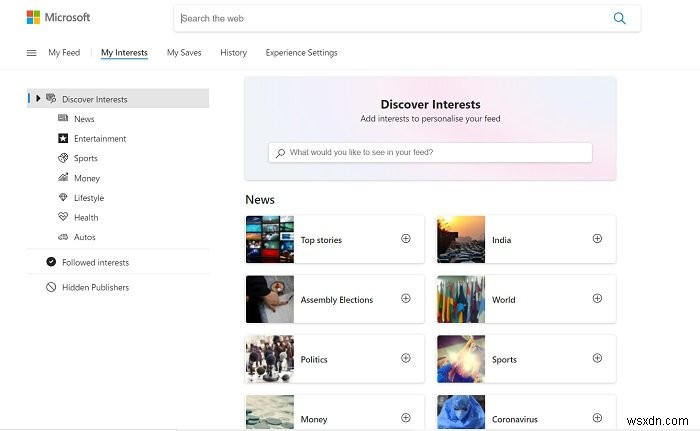
Task: Open the My Feed tab
Action: tap(64, 53)
